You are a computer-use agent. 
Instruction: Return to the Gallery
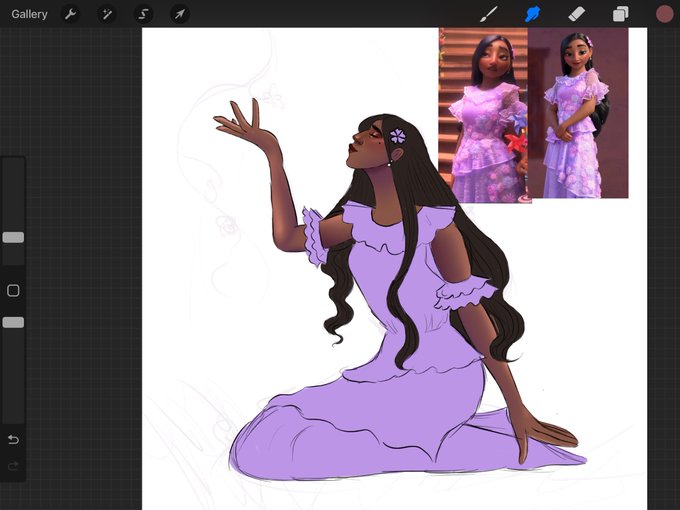pos(29,14)
